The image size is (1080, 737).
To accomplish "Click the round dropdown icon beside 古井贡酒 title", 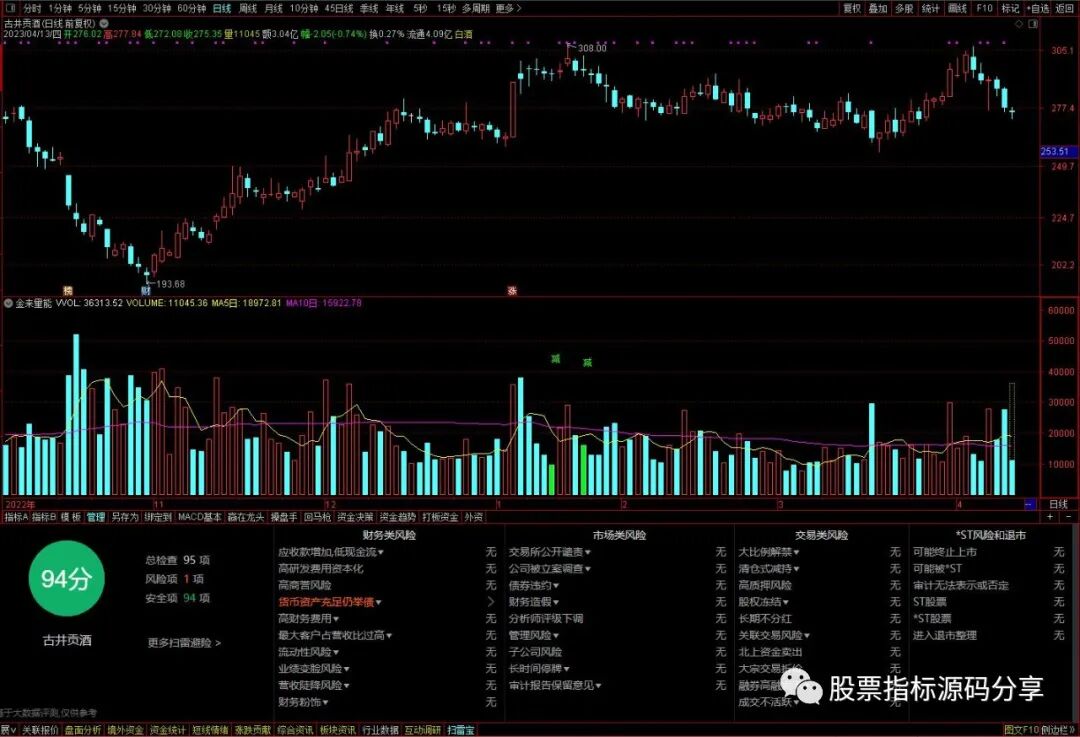I will [x=104, y=23].
